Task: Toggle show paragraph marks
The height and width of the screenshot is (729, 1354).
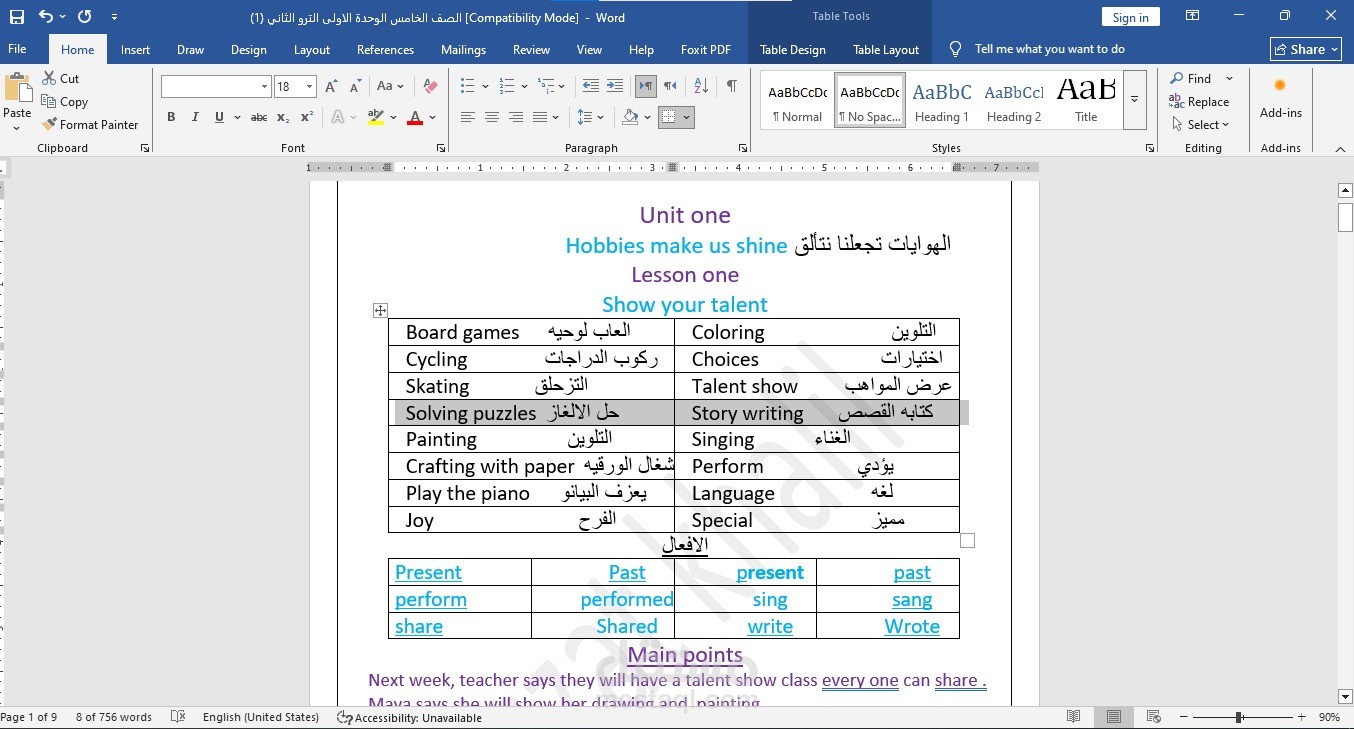Action: point(732,86)
